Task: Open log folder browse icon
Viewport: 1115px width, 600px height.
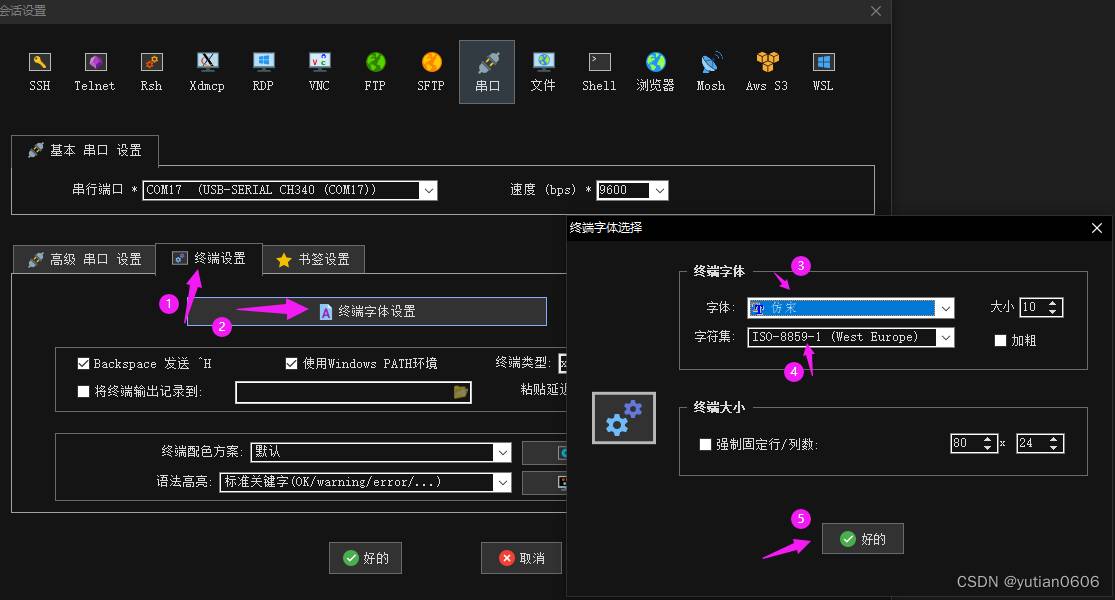Action: point(461,392)
